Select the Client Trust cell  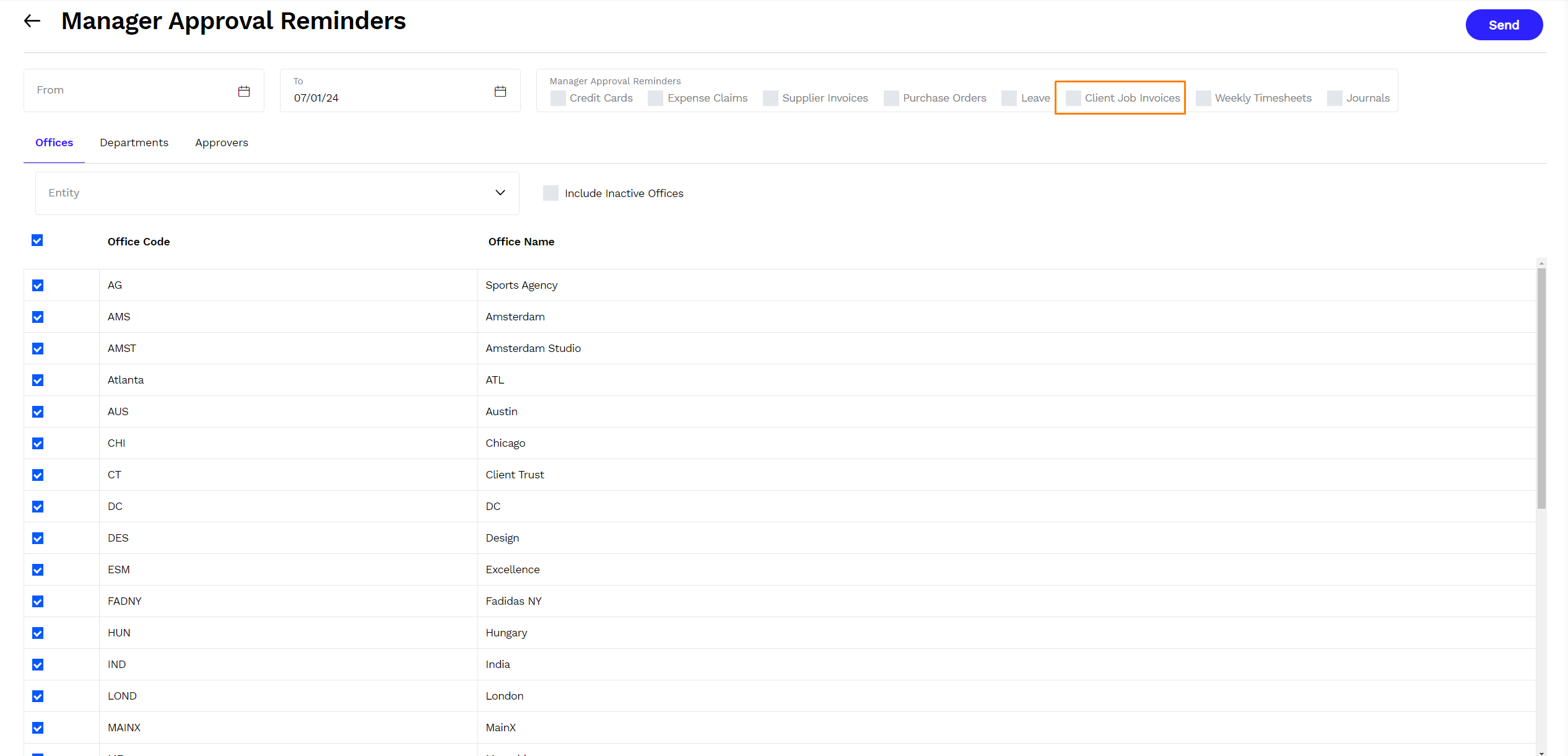pos(1006,475)
